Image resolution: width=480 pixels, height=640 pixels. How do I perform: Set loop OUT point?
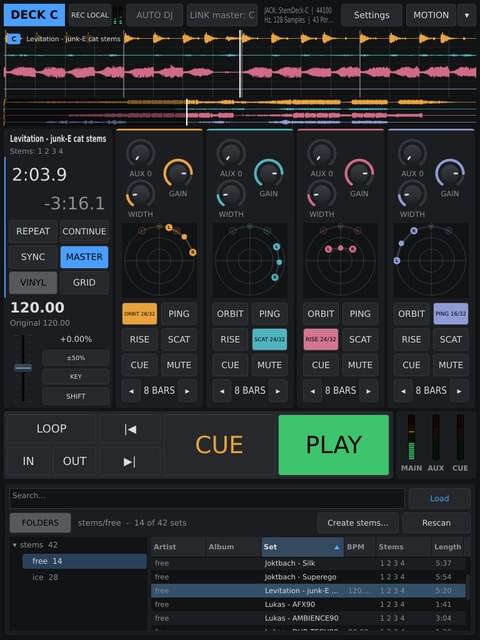[x=74, y=461]
